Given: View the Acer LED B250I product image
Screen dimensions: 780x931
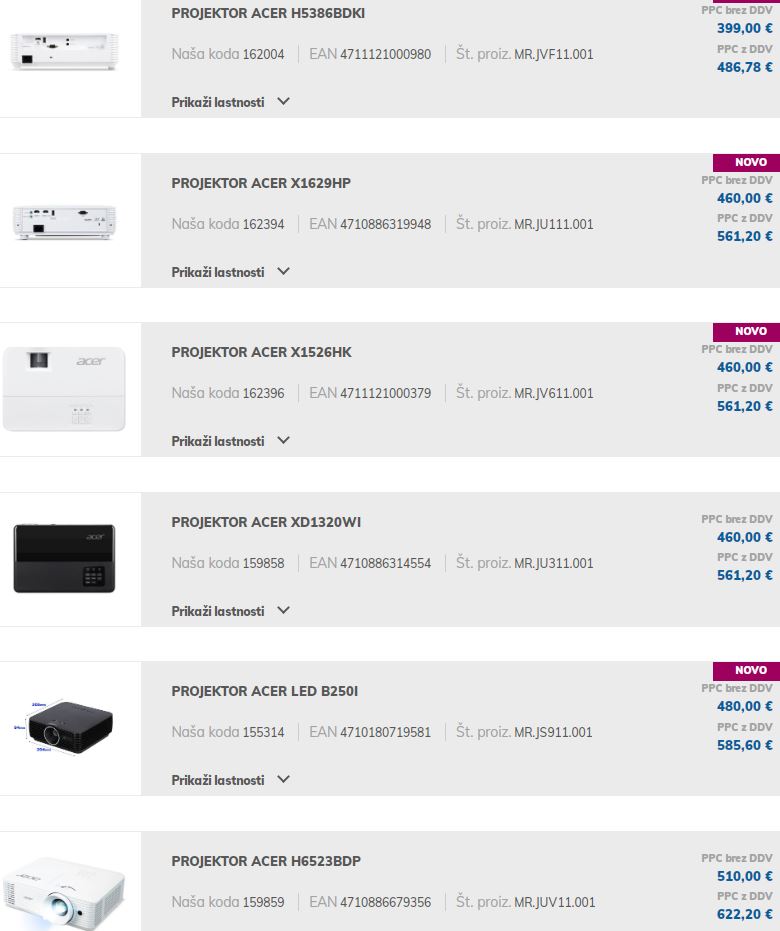Looking at the screenshot, I should 64,727.
